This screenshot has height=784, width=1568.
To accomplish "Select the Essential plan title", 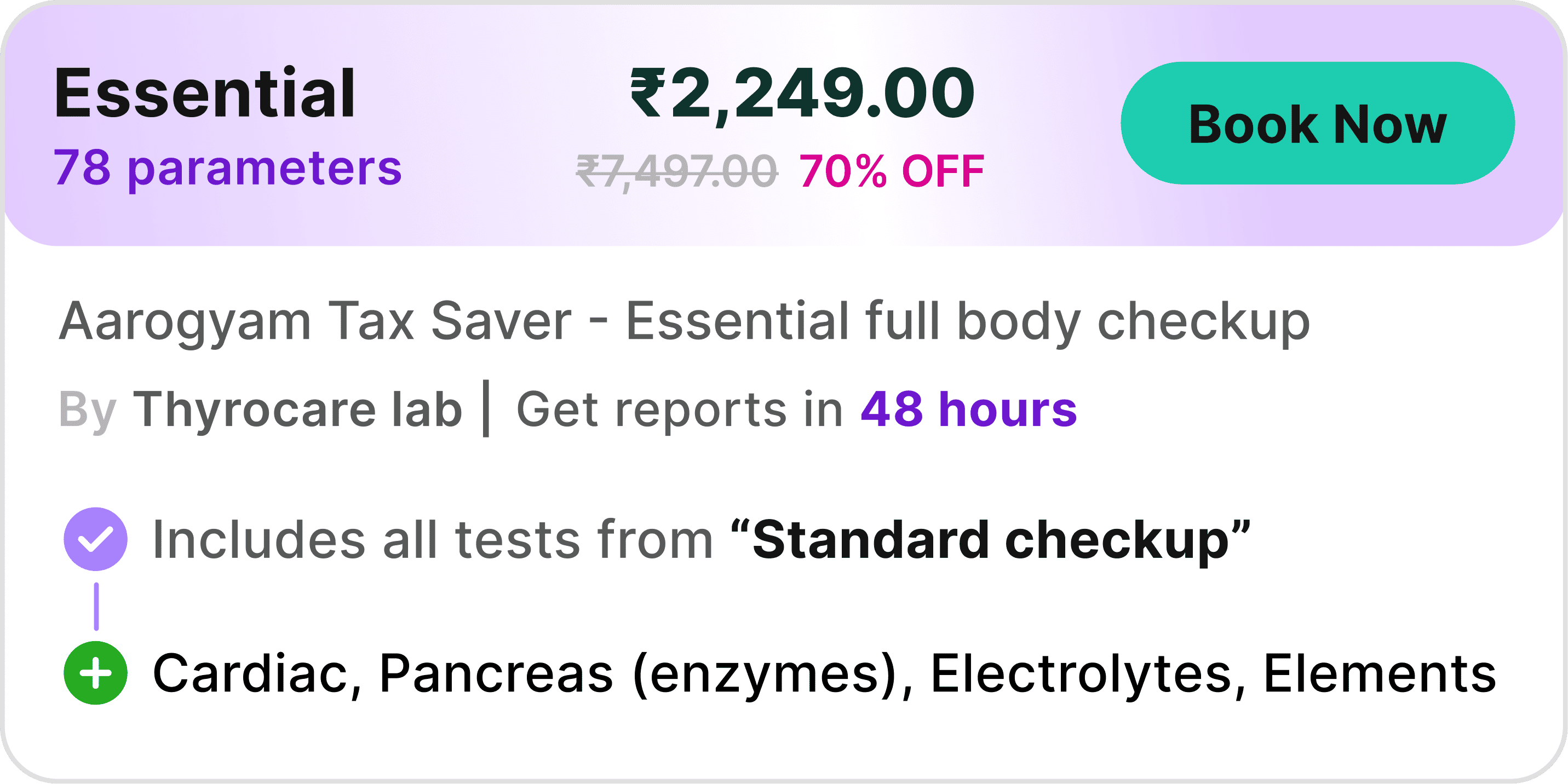I will coord(204,93).
